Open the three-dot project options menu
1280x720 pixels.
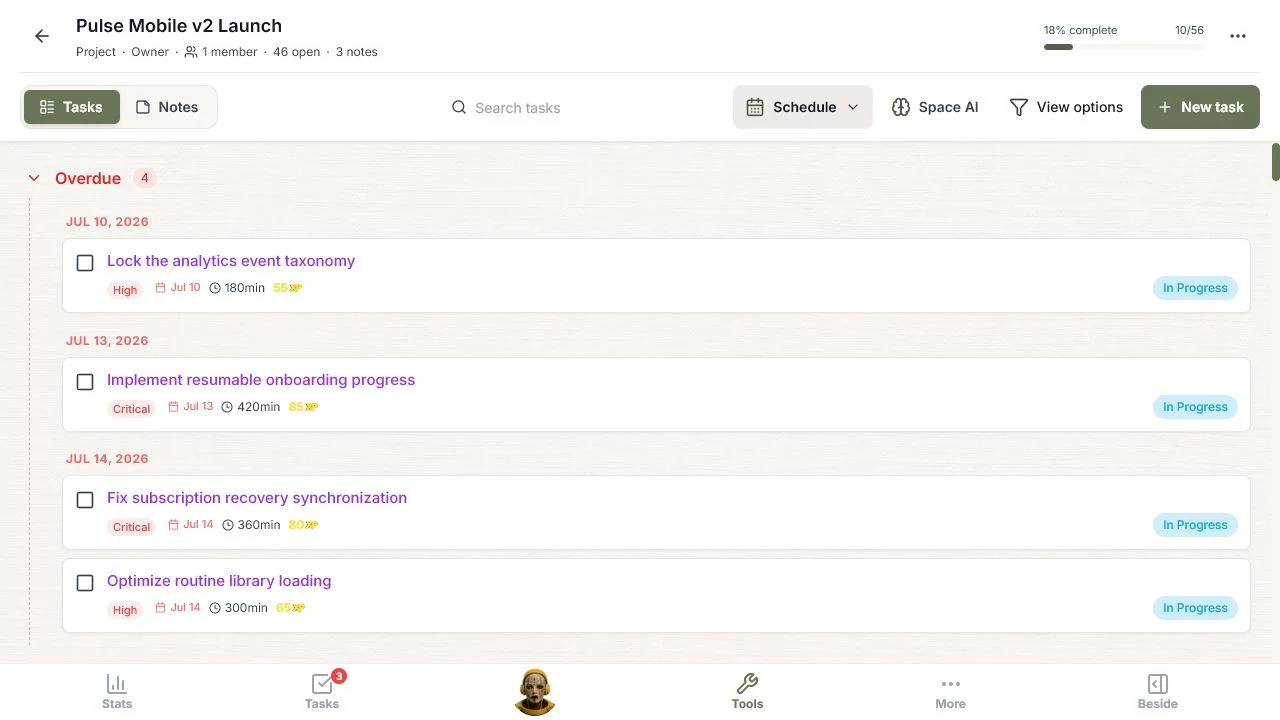point(1238,36)
